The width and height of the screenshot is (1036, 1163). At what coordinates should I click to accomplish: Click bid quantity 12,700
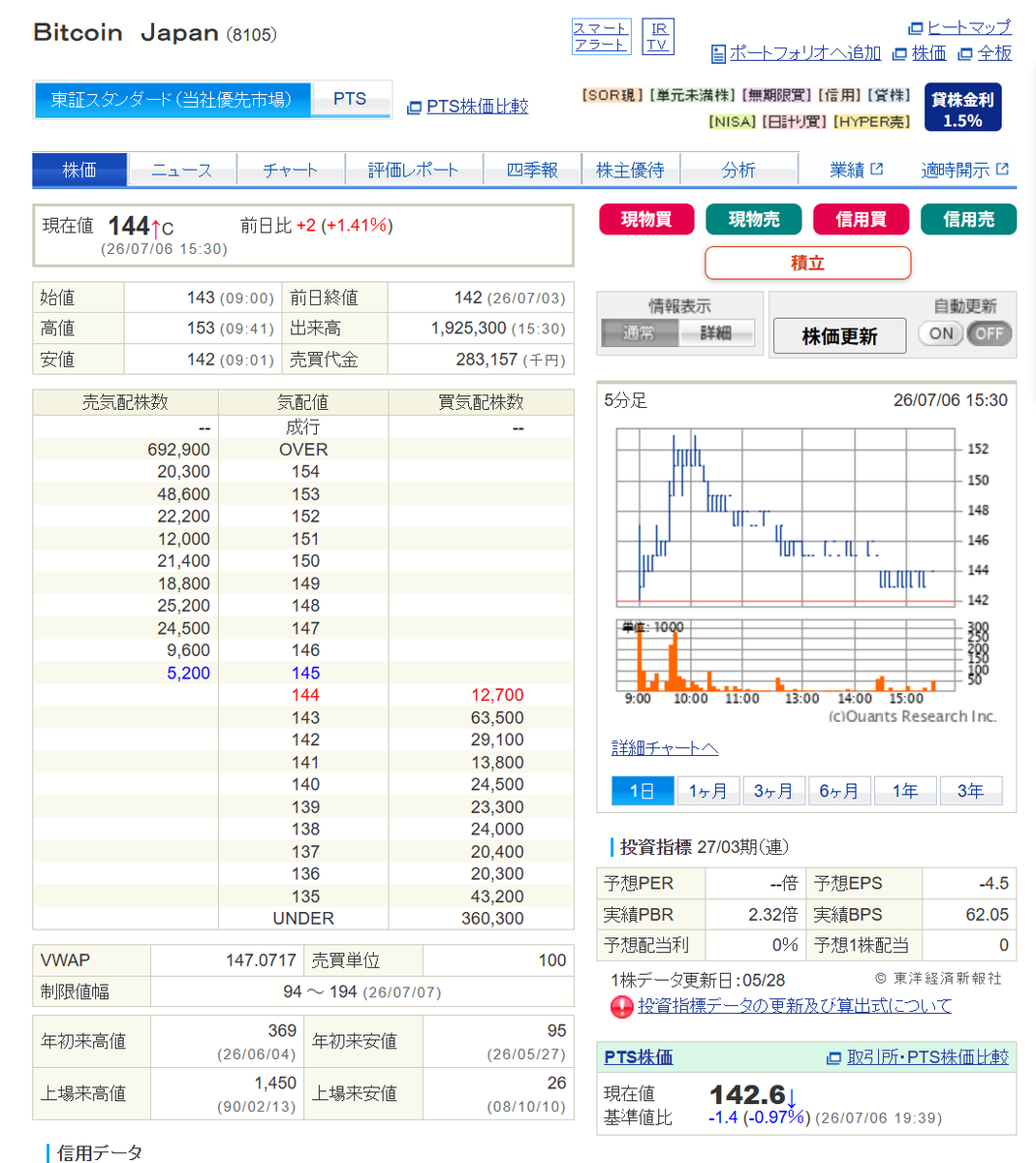coord(497,695)
